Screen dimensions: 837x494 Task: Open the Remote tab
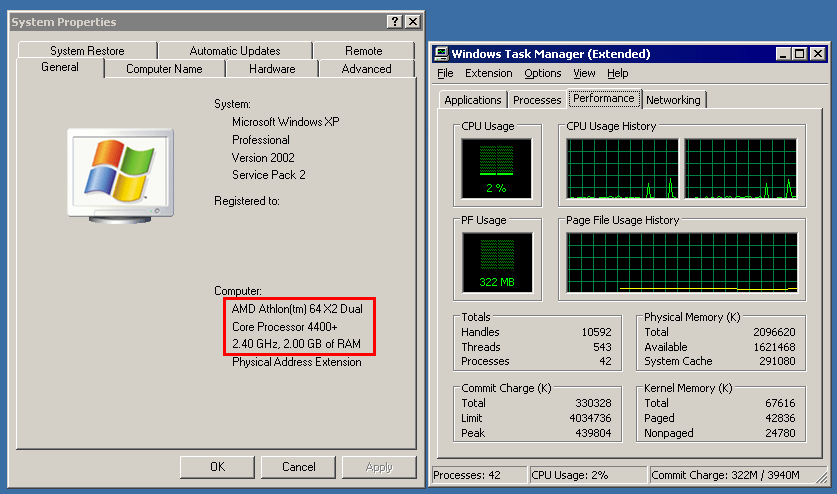tap(364, 51)
